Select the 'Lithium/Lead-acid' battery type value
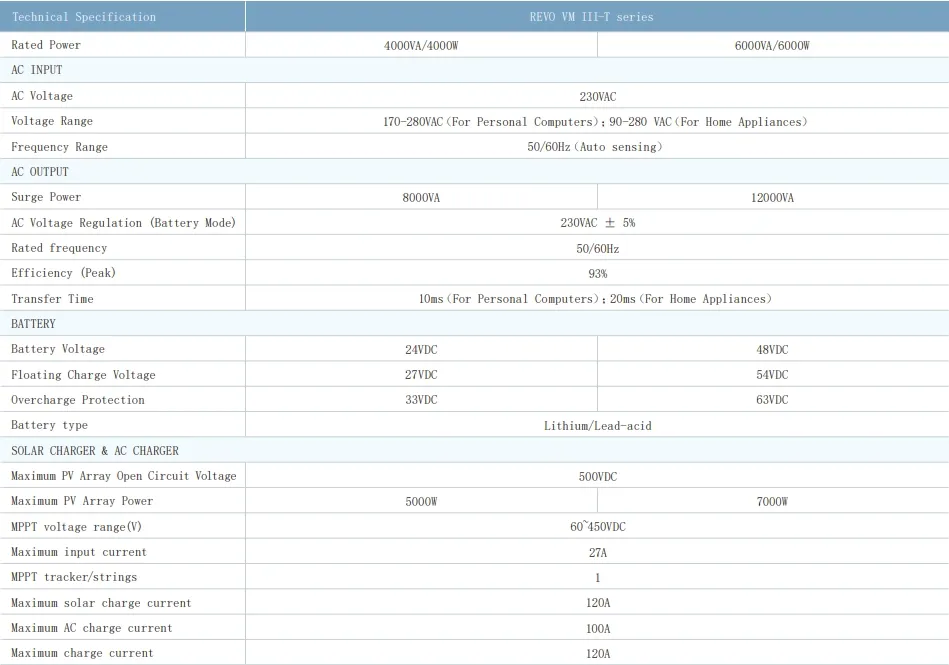The image size is (949, 665). tap(597, 426)
